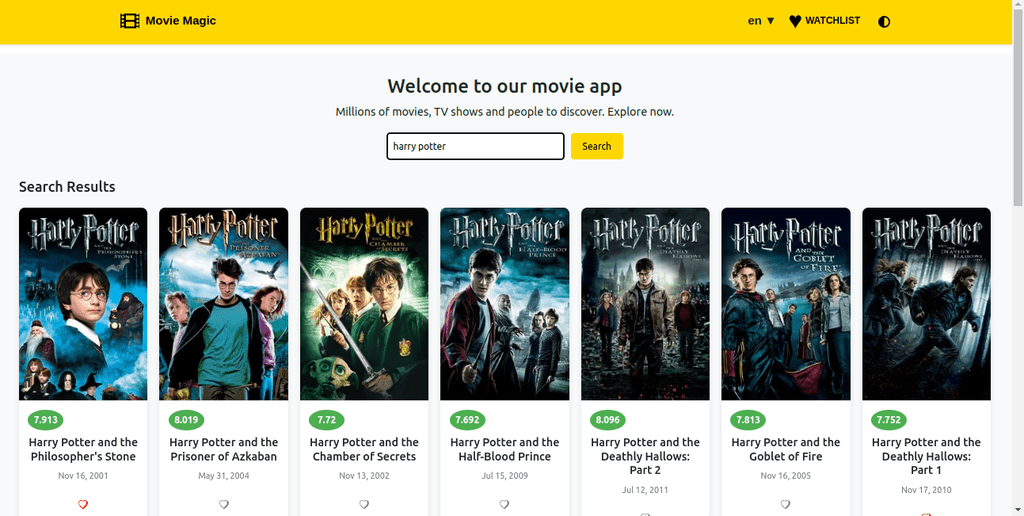Screen dimensions: 1024x516
Task: Click the yellow Search button
Action: (597, 146)
